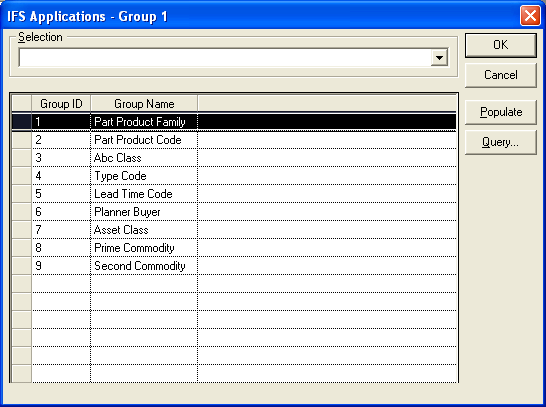Click the Group Name column header
Image resolution: width=546 pixels, height=407 pixels.
tap(144, 104)
